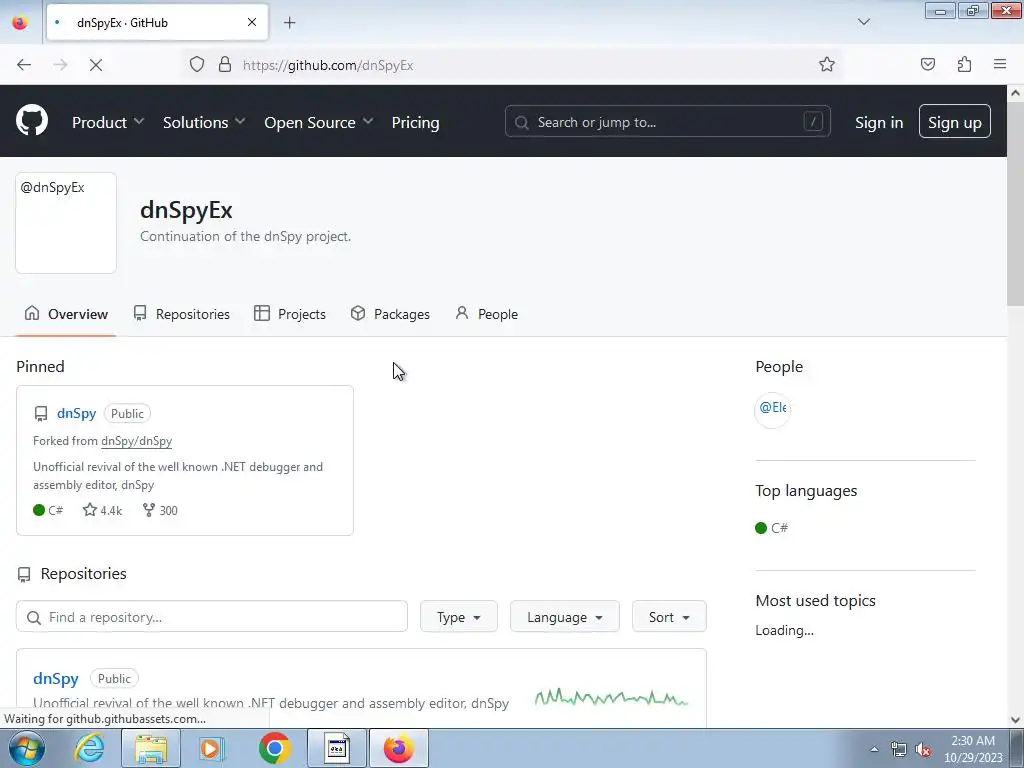Switch to the Repositories tab
This screenshot has height=768, width=1024.
click(x=182, y=314)
